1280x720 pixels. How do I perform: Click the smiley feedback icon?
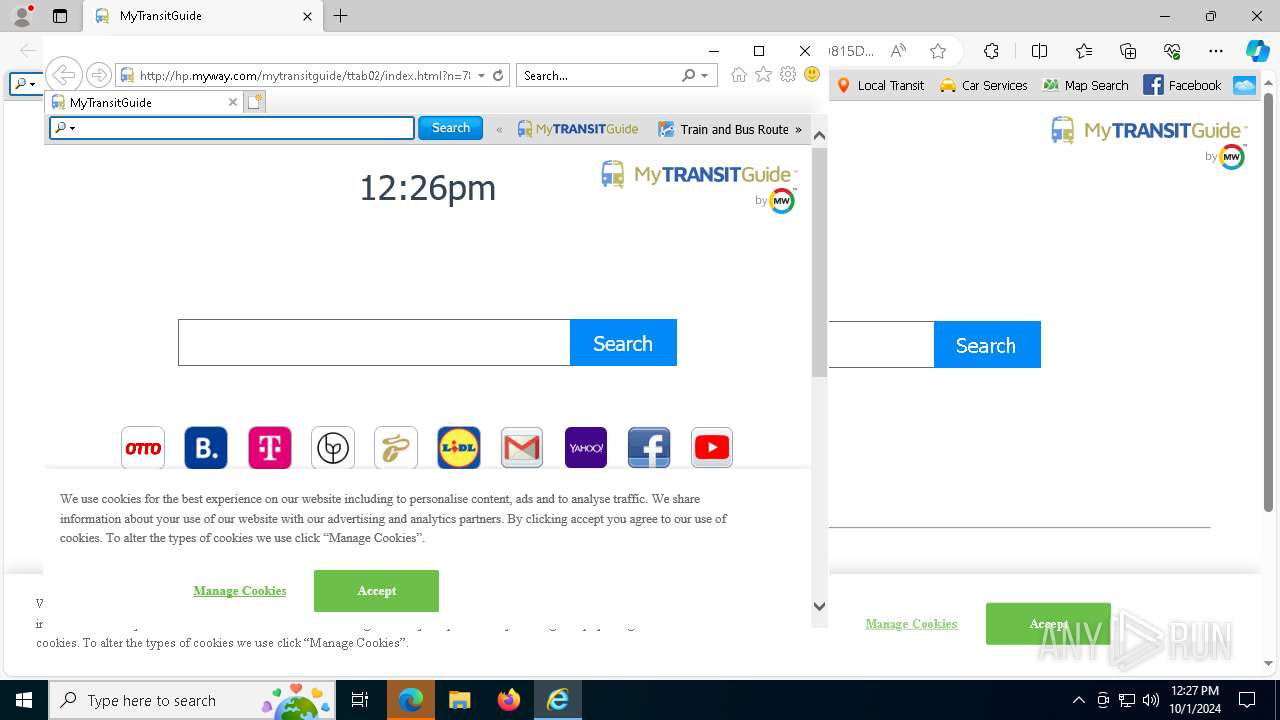(812, 75)
